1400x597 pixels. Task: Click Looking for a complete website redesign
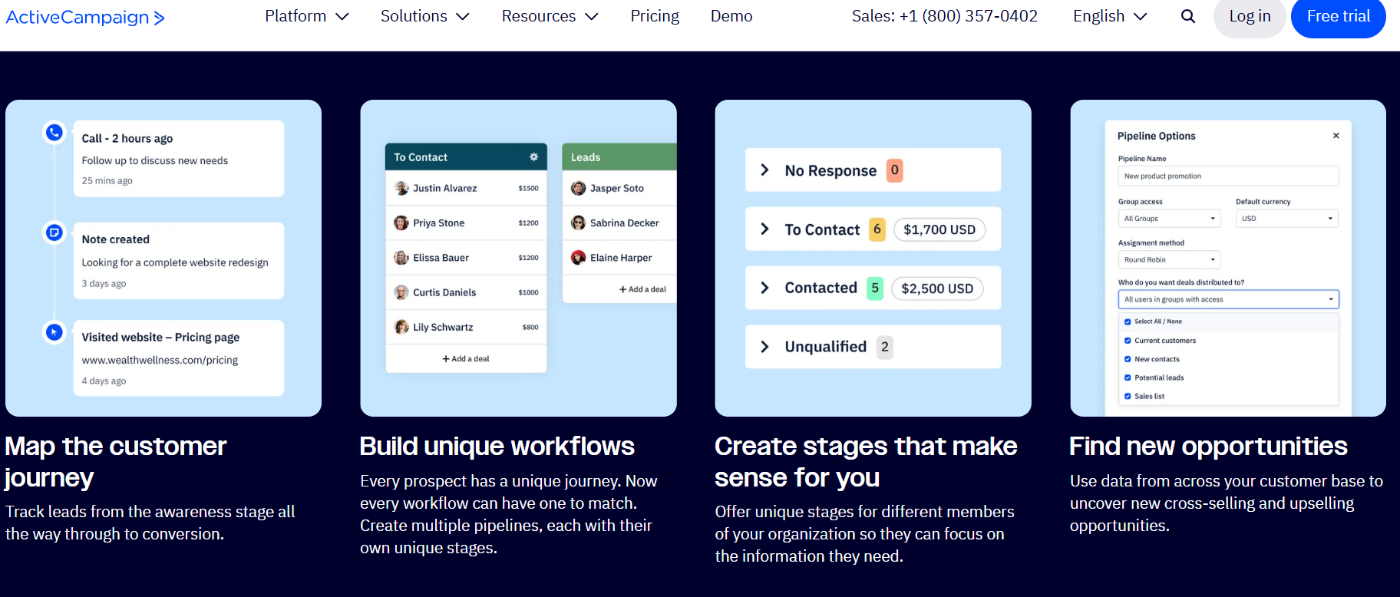pos(175,262)
